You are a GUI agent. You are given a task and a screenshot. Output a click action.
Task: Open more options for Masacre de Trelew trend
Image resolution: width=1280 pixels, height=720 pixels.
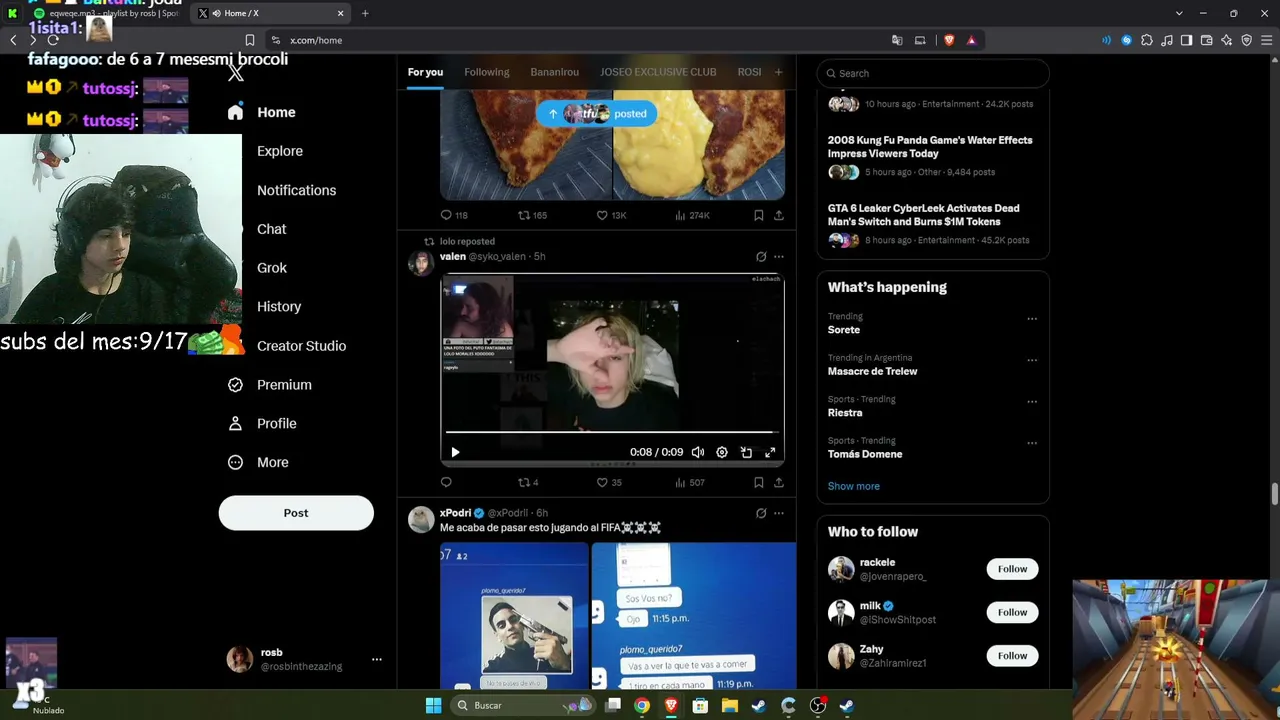tap(1032, 360)
